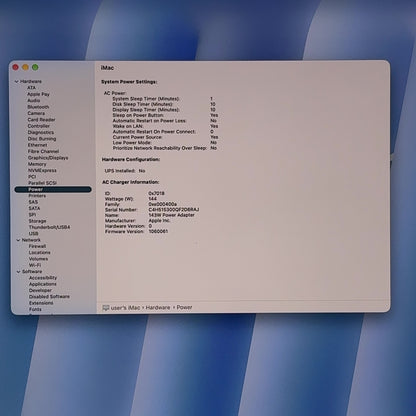Viewport: 416px width, 416px height.
Task: Click the highlighted Power row
Action: (x=53, y=189)
